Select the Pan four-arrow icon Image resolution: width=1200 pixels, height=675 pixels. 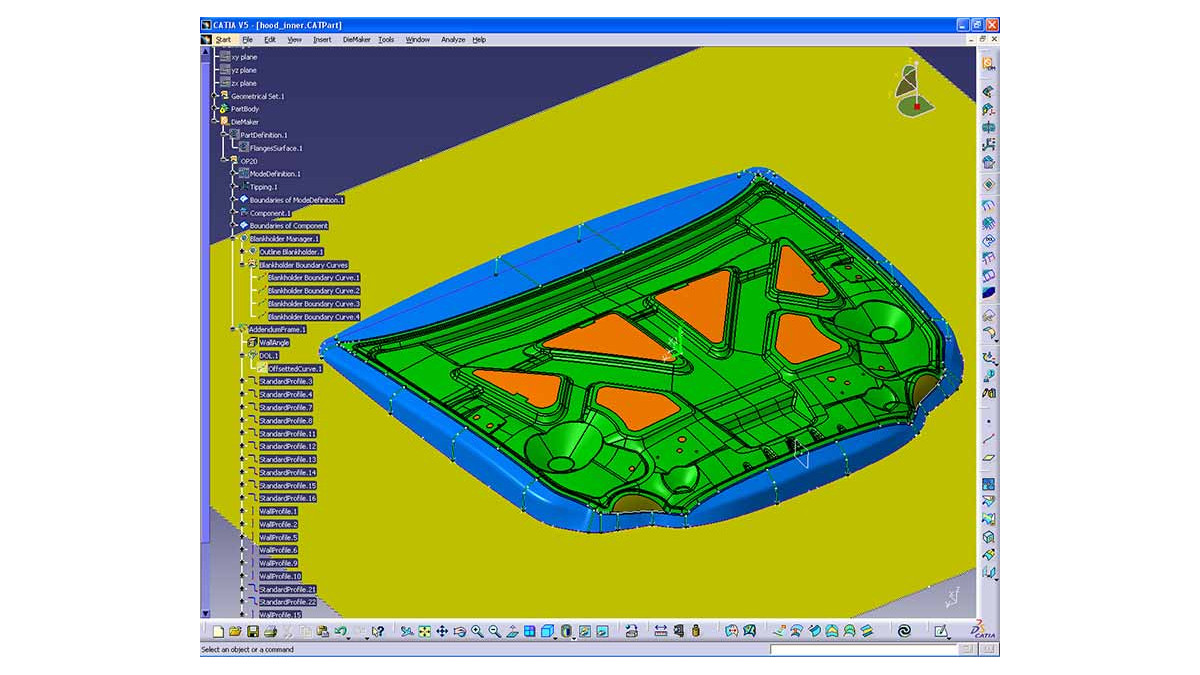click(442, 632)
